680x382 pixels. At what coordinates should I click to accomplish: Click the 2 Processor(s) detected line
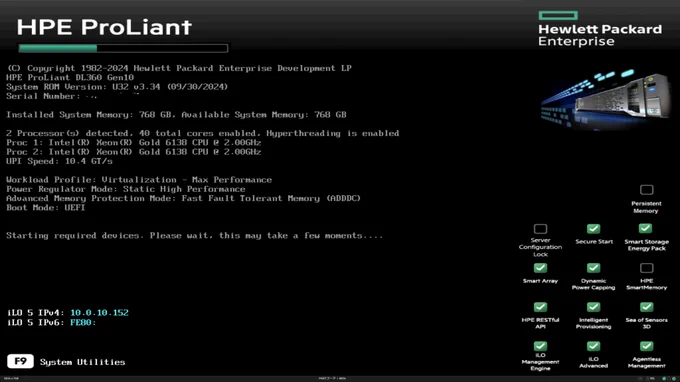[x=203, y=133]
